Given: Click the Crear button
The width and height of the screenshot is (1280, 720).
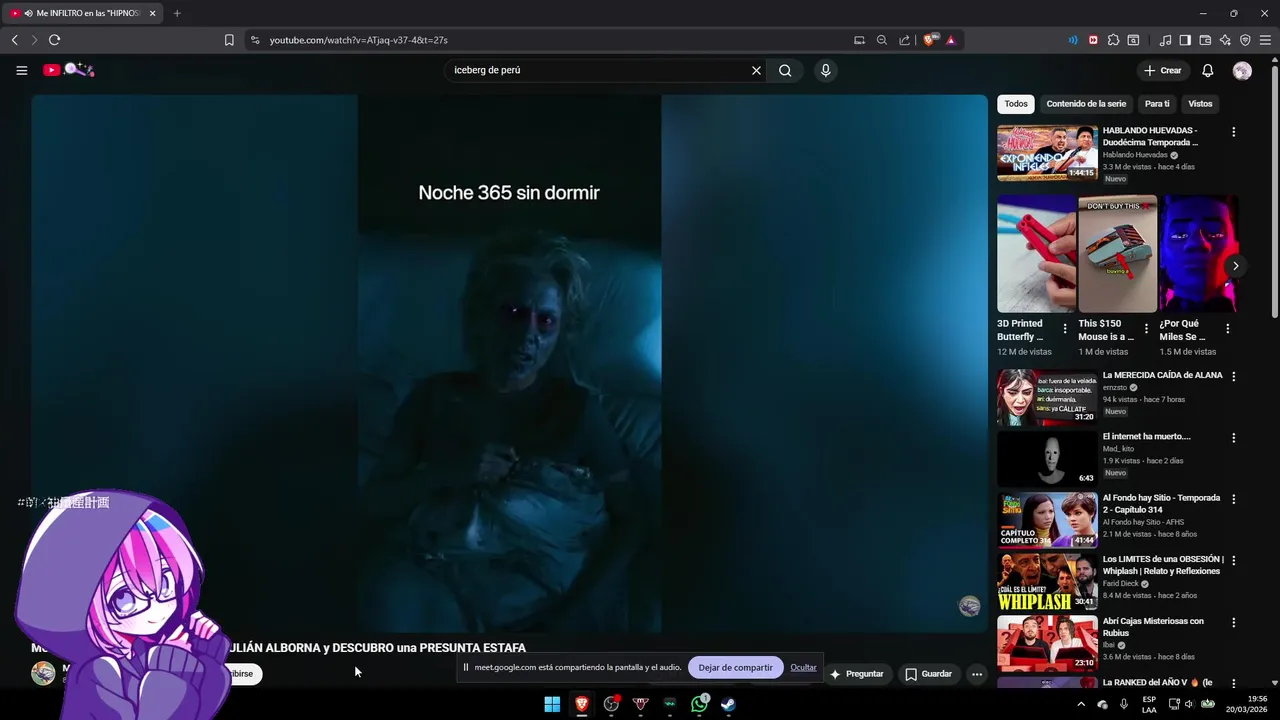Looking at the screenshot, I should tap(1163, 70).
